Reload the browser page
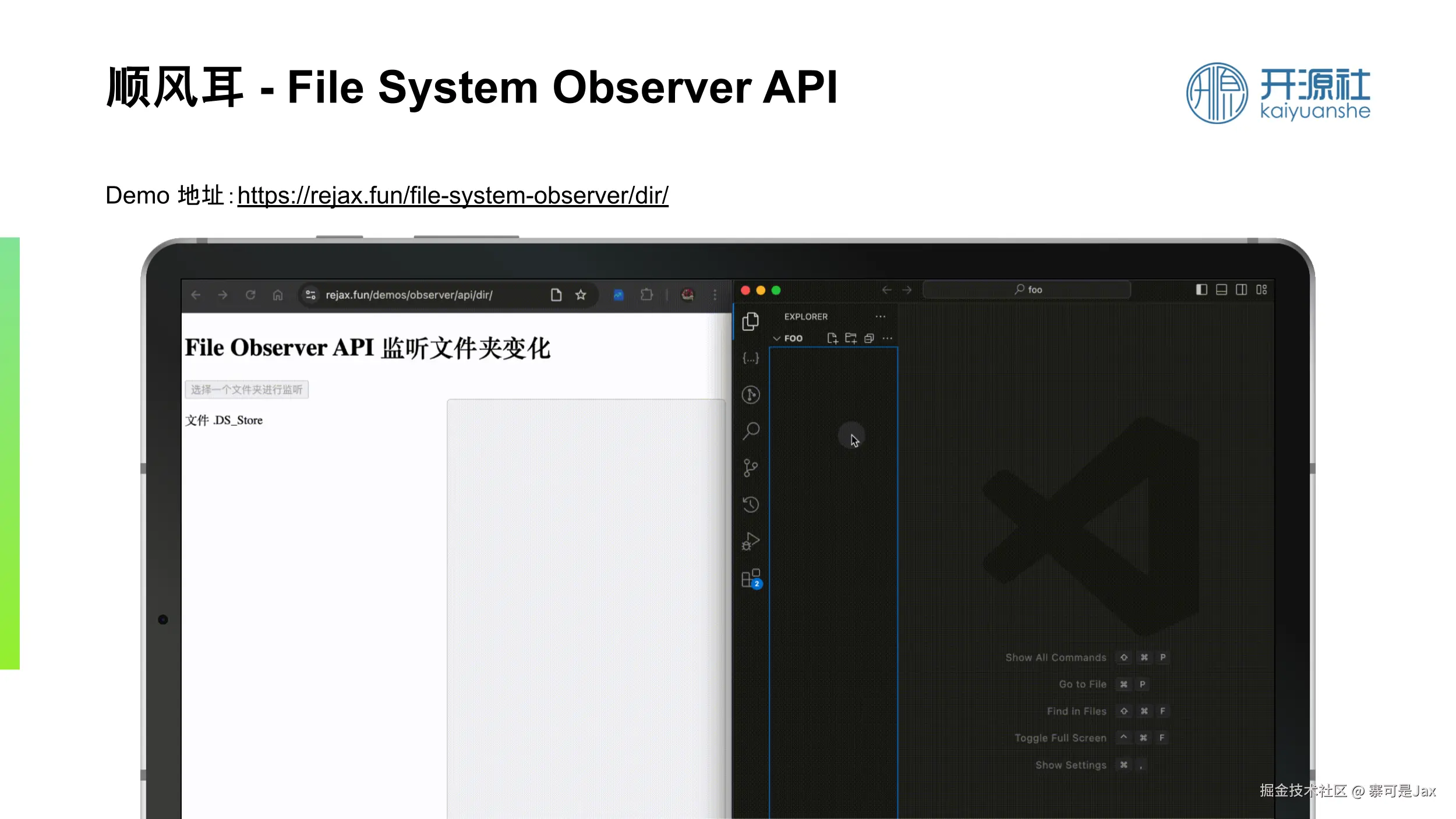The height and width of the screenshot is (819, 1456). [250, 295]
